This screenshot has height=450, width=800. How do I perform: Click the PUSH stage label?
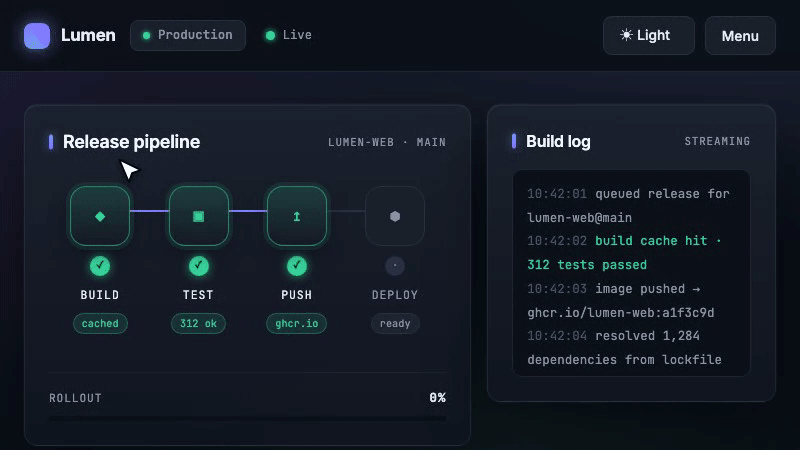click(x=296, y=295)
